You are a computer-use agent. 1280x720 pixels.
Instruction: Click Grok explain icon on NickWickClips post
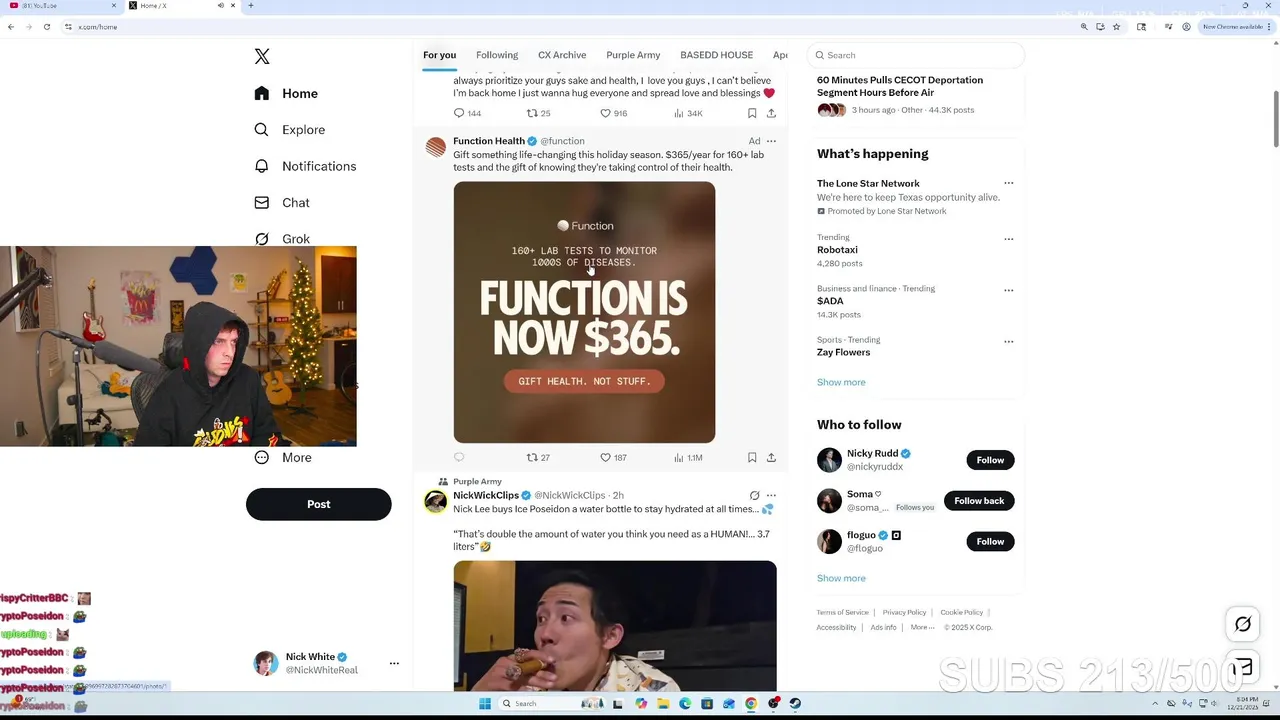coord(754,495)
